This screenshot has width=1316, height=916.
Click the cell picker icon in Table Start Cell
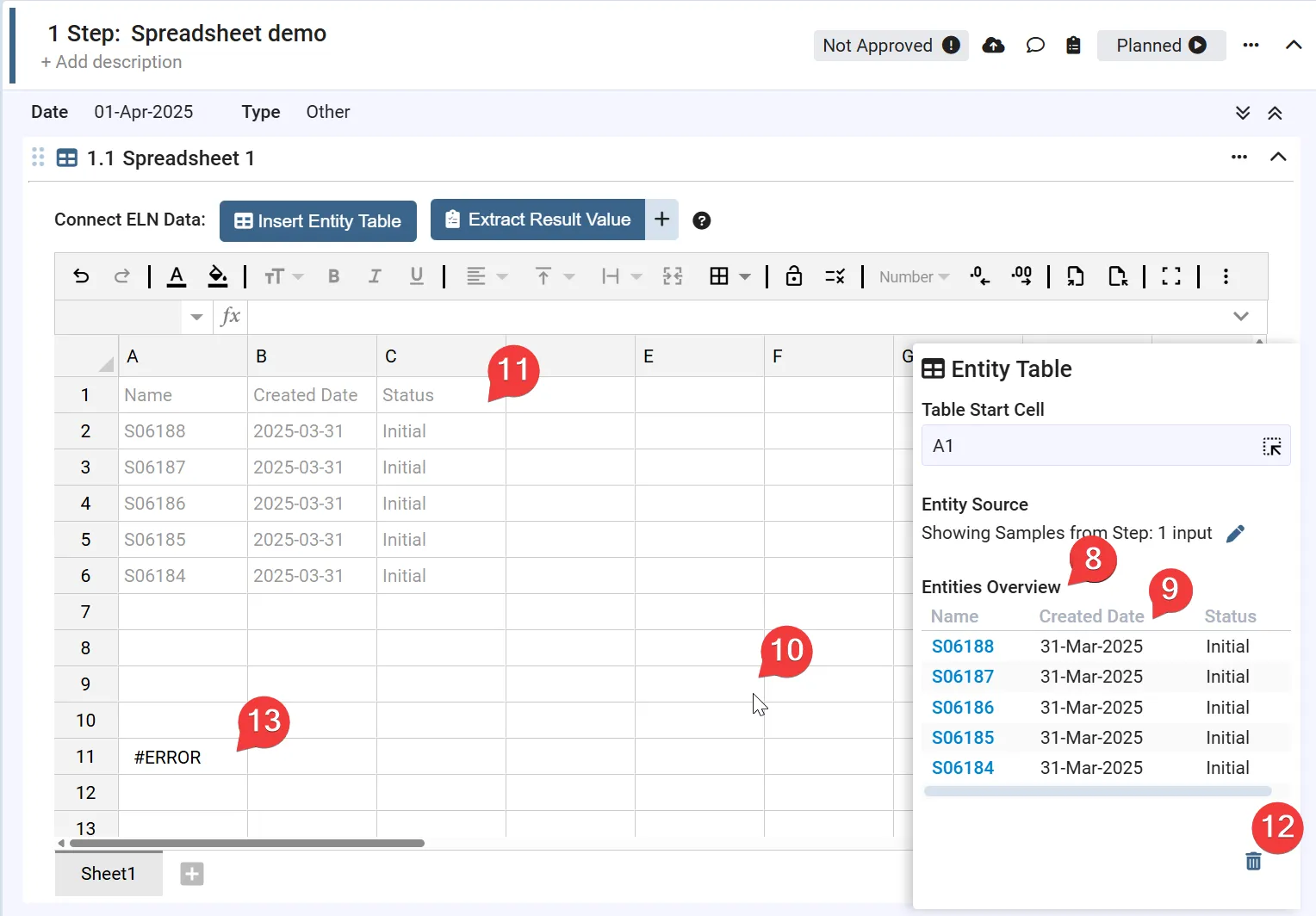click(1271, 446)
